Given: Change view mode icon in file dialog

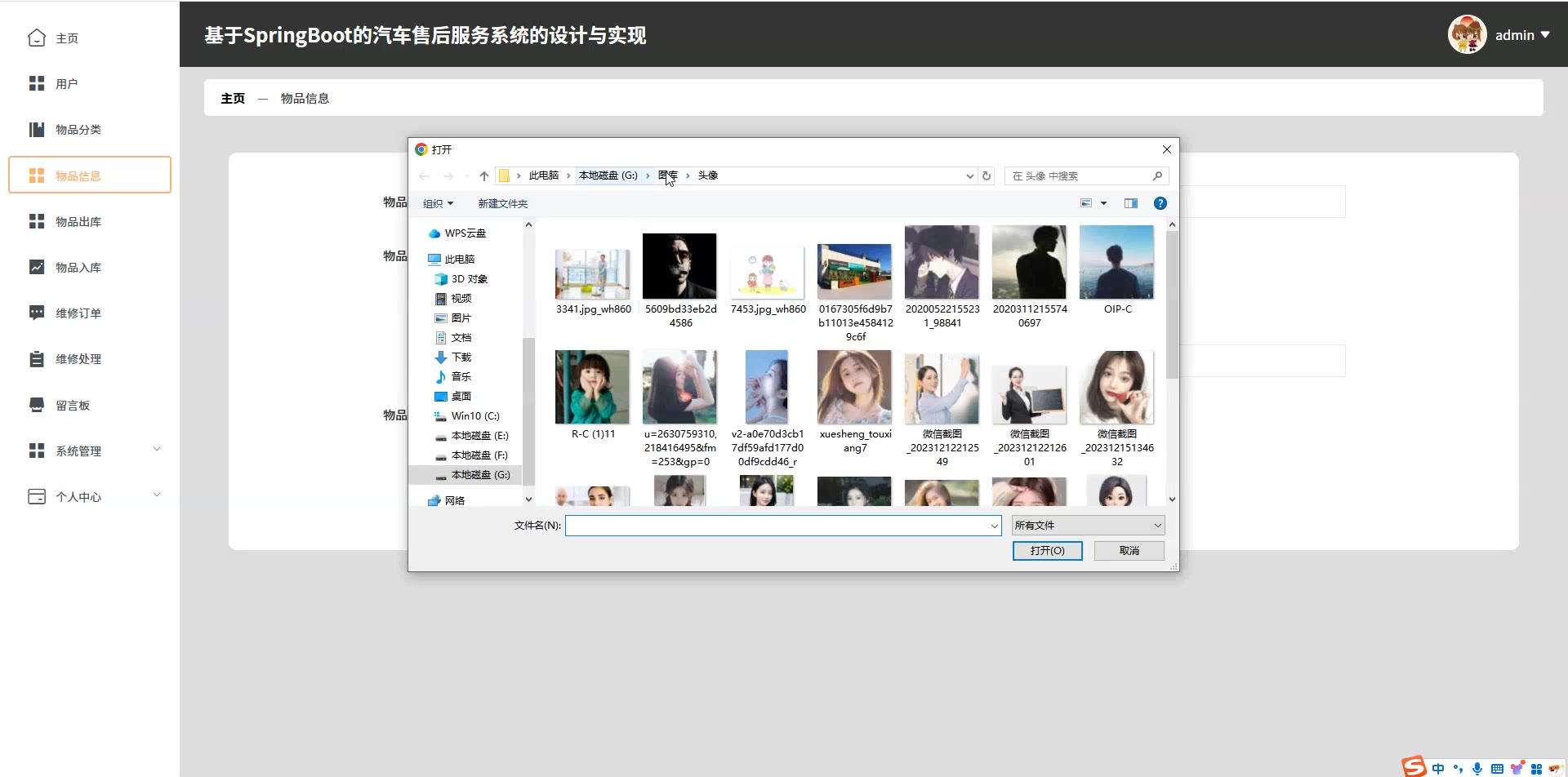Looking at the screenshot, I should [x=1086, y=203].
